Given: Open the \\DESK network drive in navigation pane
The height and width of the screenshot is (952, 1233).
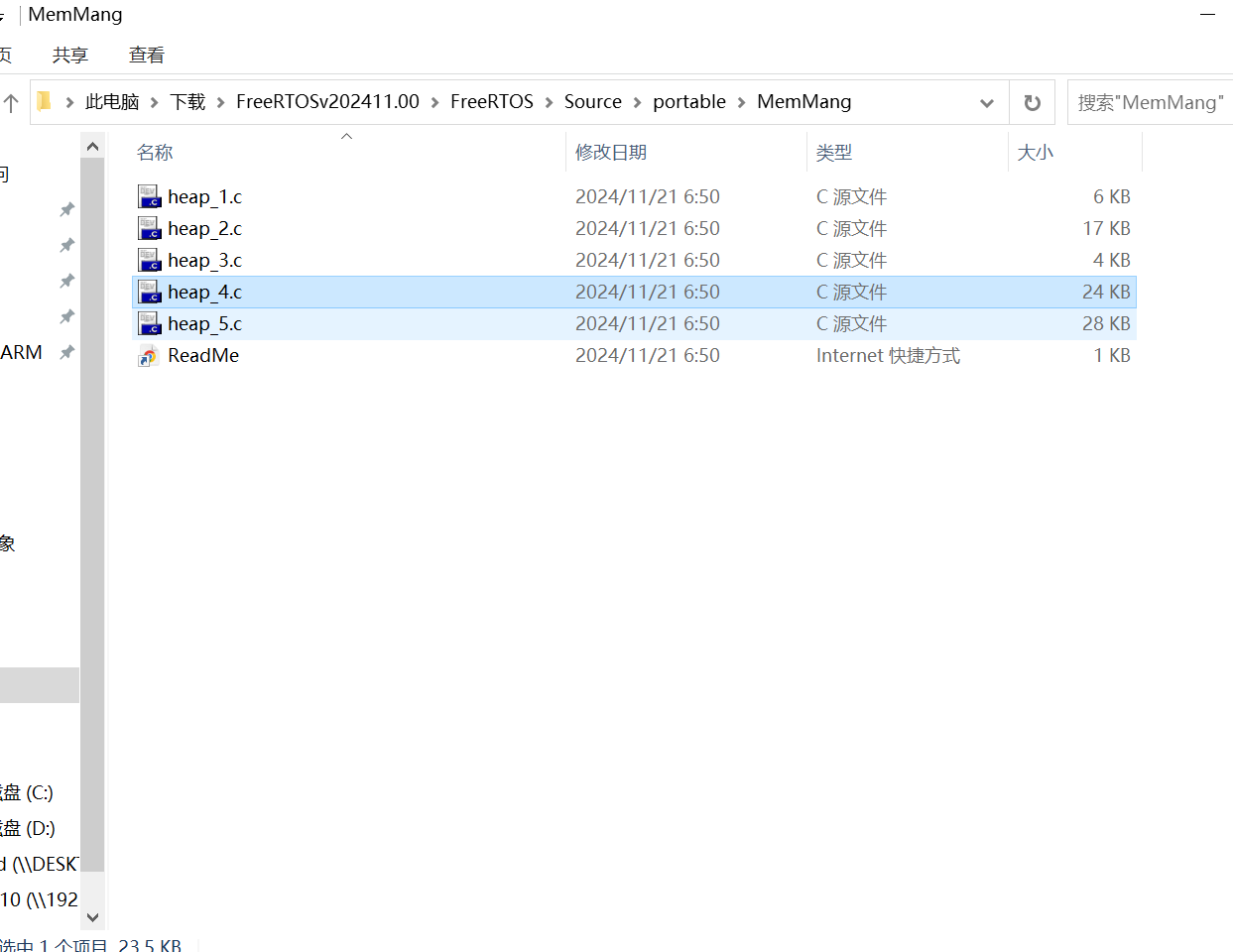Looking at the screenshot, I should [x=40, y=864].
